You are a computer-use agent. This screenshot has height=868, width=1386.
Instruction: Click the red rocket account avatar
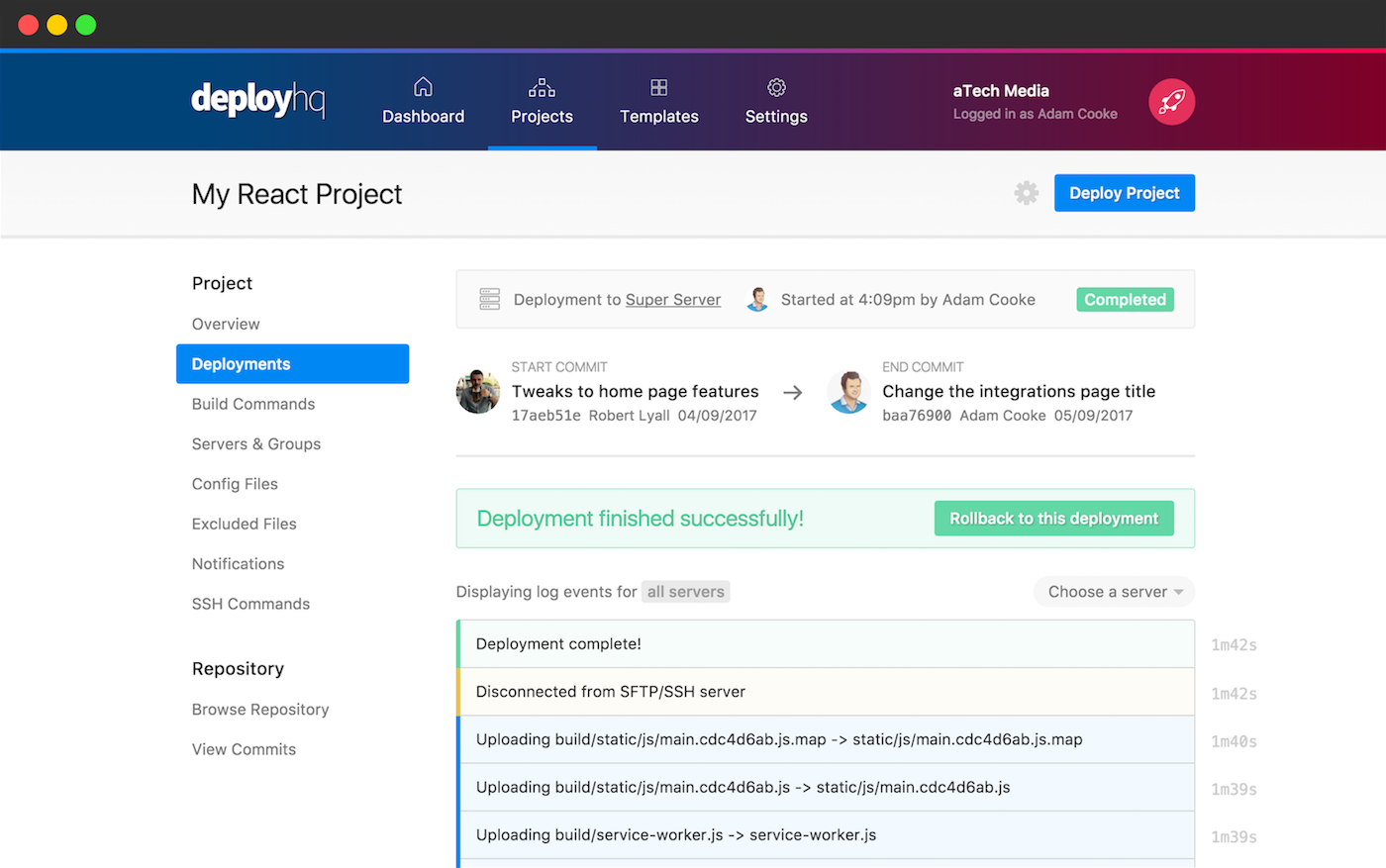click(x=1171, y=102)
